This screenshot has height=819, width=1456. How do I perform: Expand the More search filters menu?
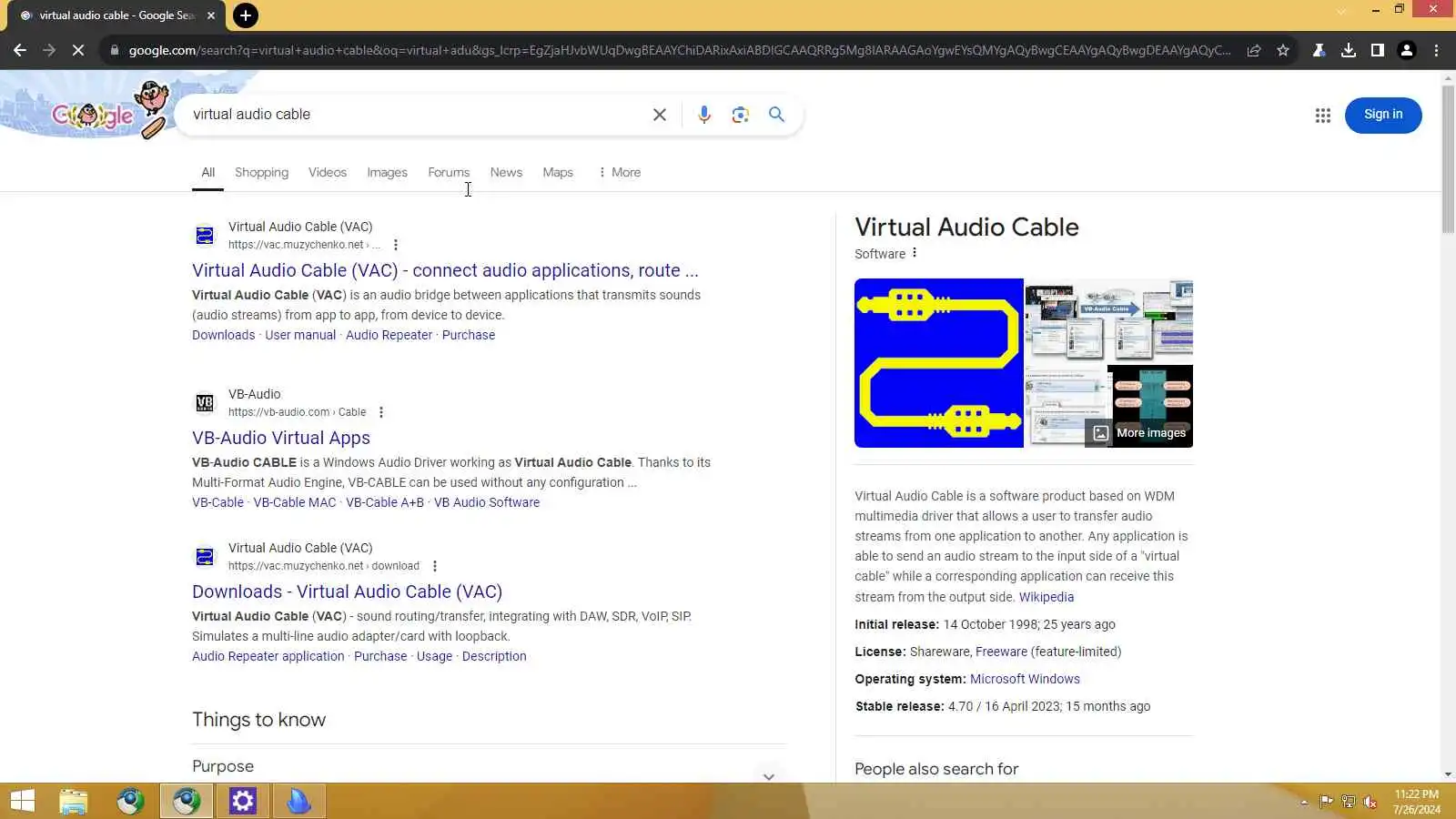click(x=619, y=173)
